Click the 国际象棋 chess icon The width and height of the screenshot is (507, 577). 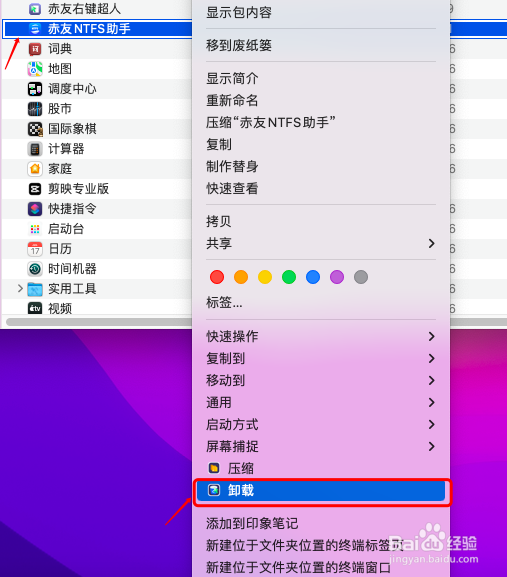35,129
